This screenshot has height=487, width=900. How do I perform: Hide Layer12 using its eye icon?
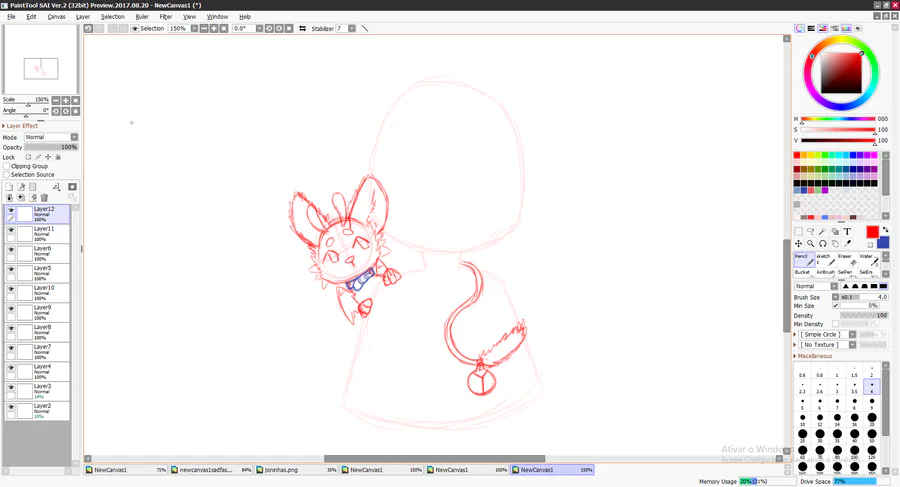11,210
